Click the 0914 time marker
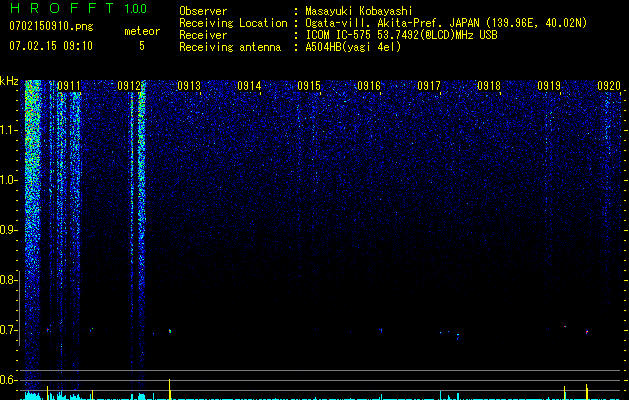The height and width of the screenshot is (400, 629). (x=249, y=86)
